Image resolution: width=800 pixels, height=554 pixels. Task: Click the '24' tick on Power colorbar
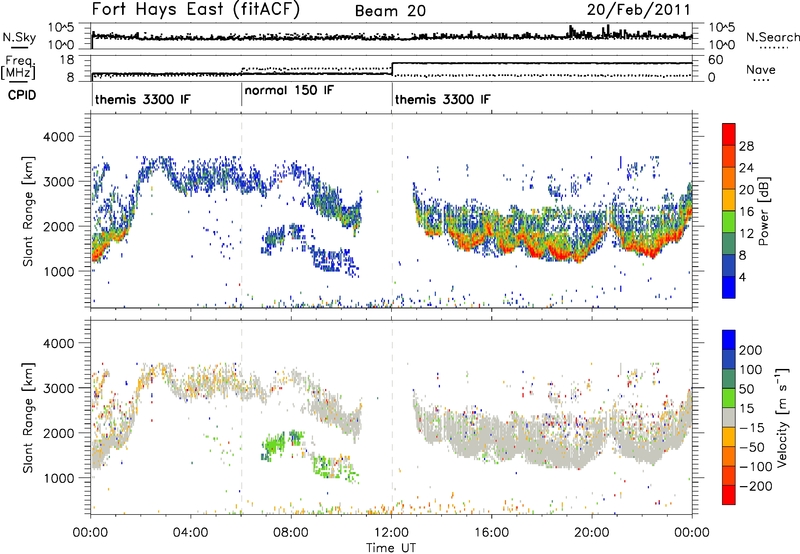click(x=746, y=168)
